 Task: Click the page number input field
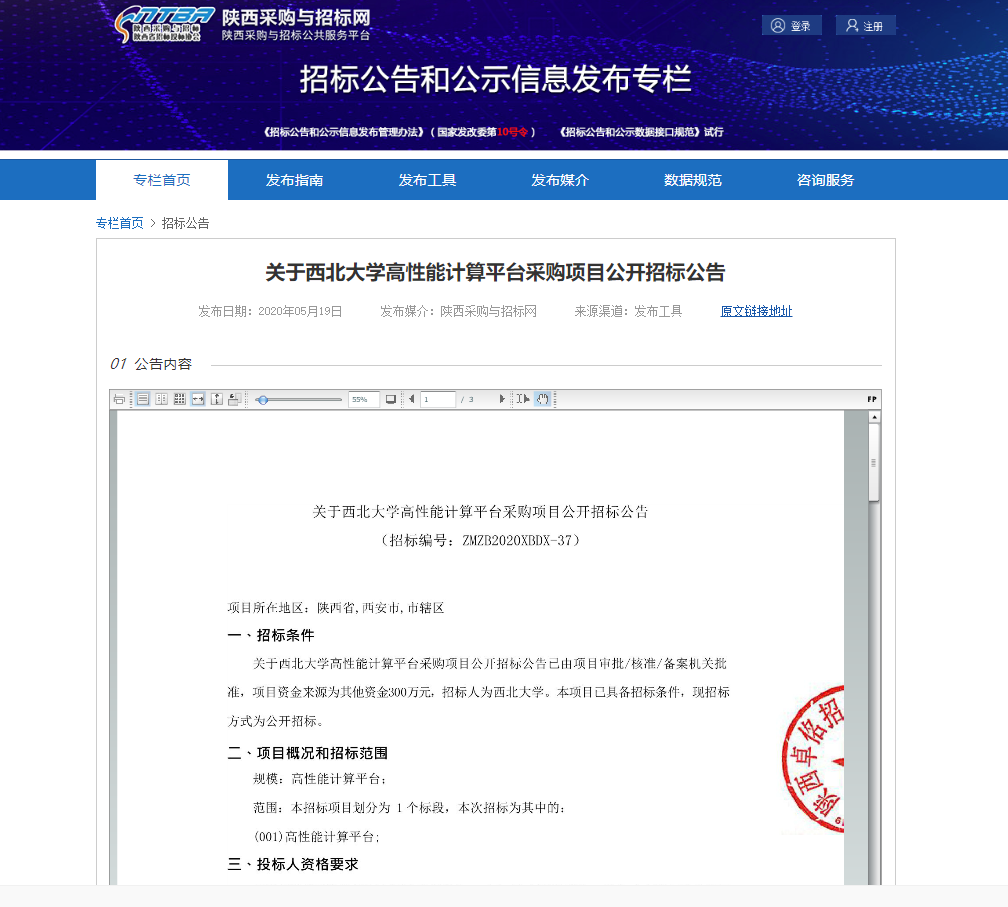(438, 399)
